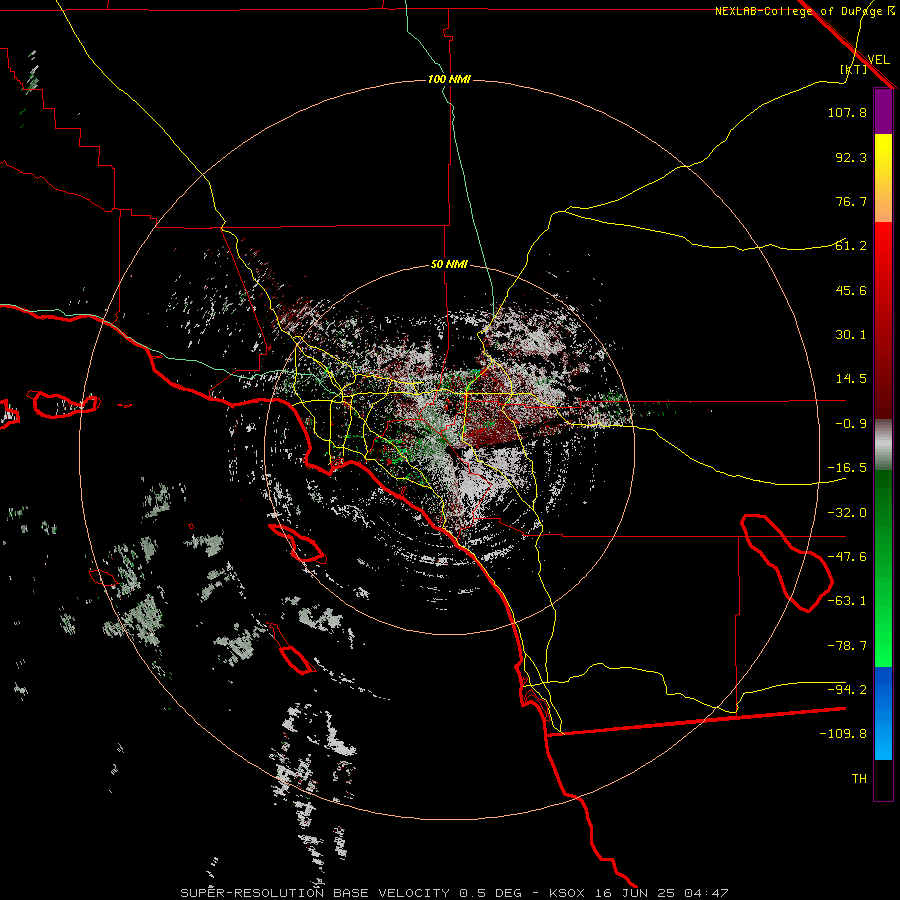Viewport: 900px width, 900px height.
Task: Click the -0.9 color scale value
Action: coord(851,424)
